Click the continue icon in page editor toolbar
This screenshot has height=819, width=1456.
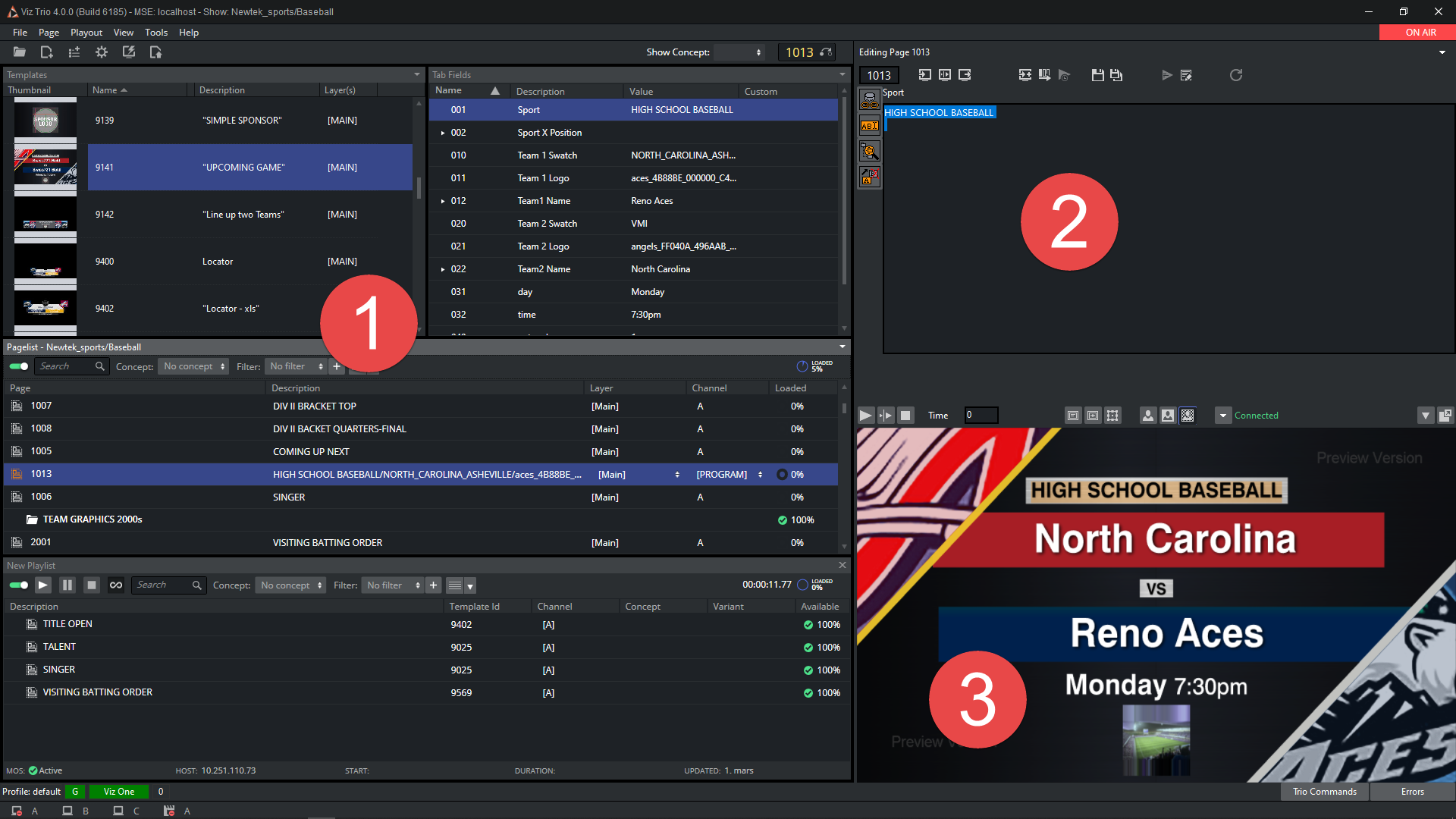[945, 75]
